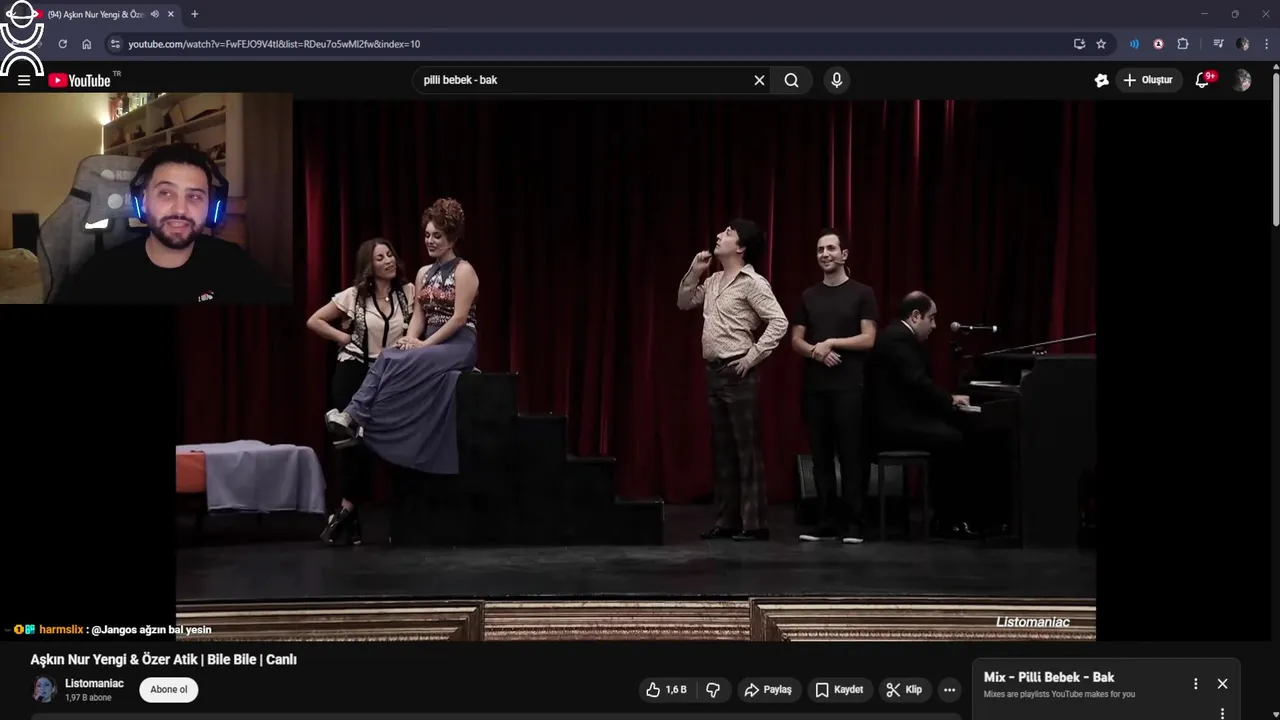Screen dimensions: 1280x720
Task: Create a clip with Klip button
Action: [904, 690]
